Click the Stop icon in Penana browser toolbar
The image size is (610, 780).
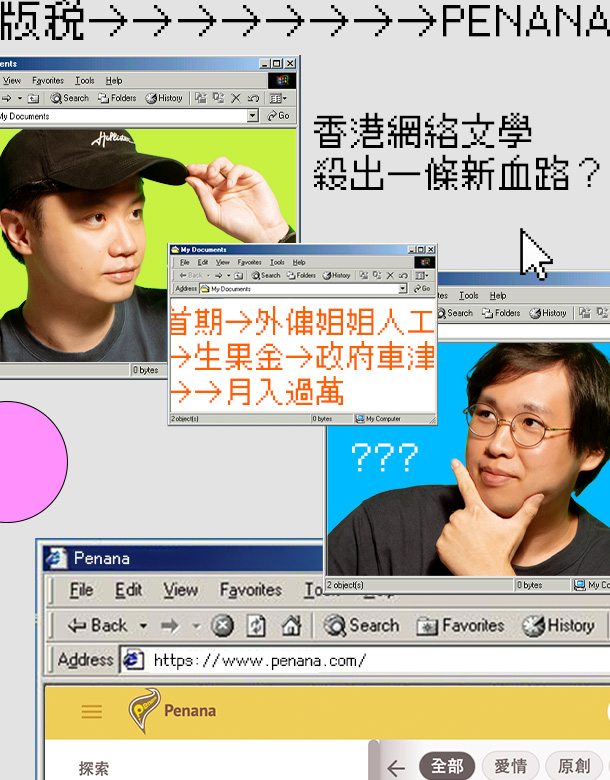pyautogui.click(x=222, y=626)
